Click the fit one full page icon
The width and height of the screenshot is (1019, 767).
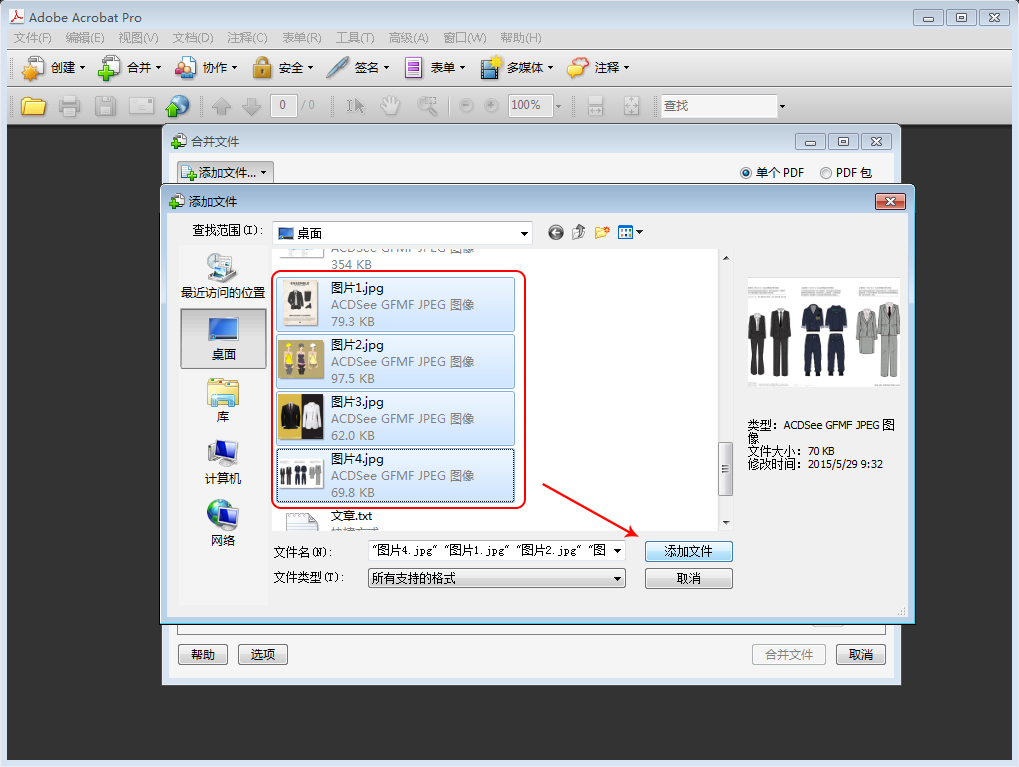coord(632,105)
